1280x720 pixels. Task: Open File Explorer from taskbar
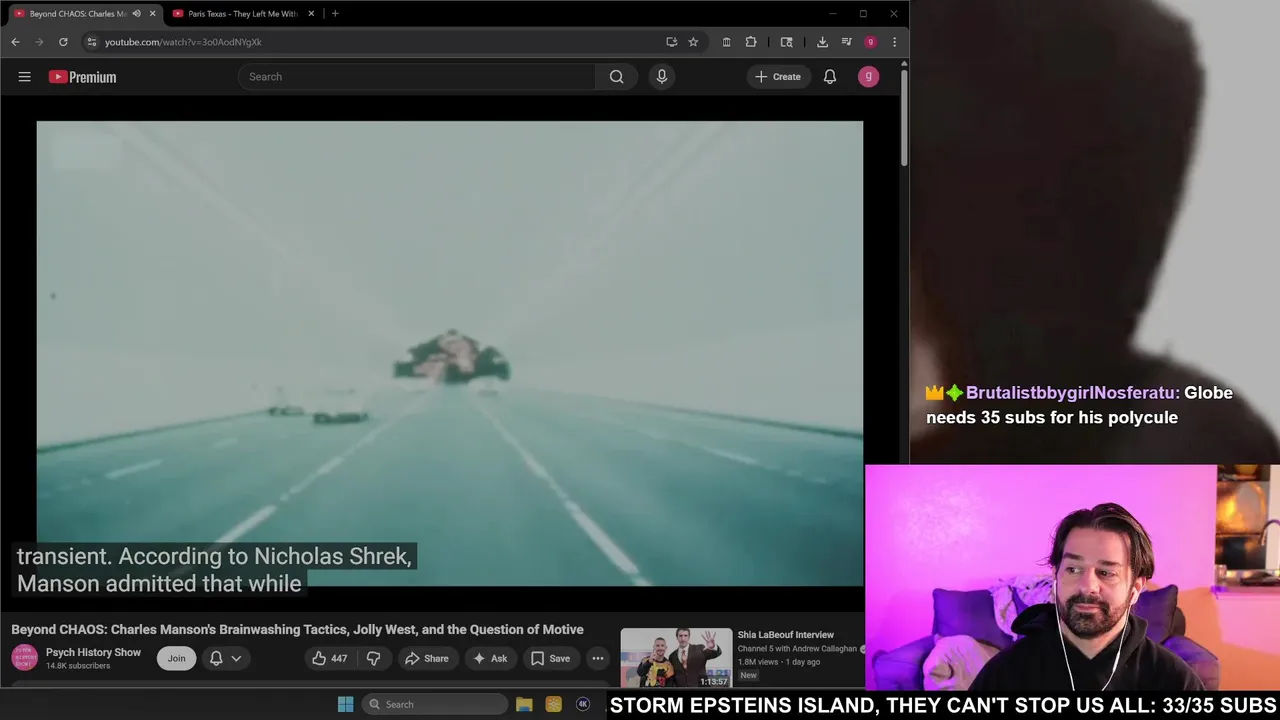[x=524, y=704]
